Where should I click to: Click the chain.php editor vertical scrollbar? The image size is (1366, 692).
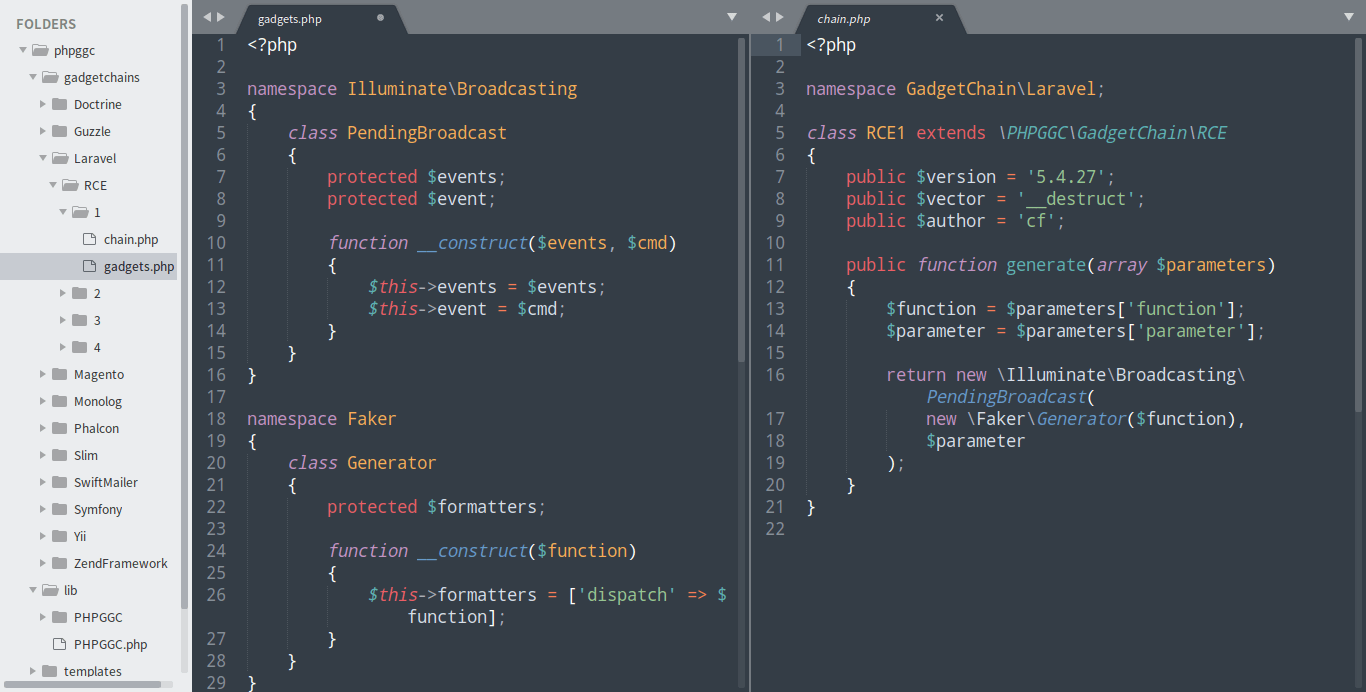point(1357,225)
